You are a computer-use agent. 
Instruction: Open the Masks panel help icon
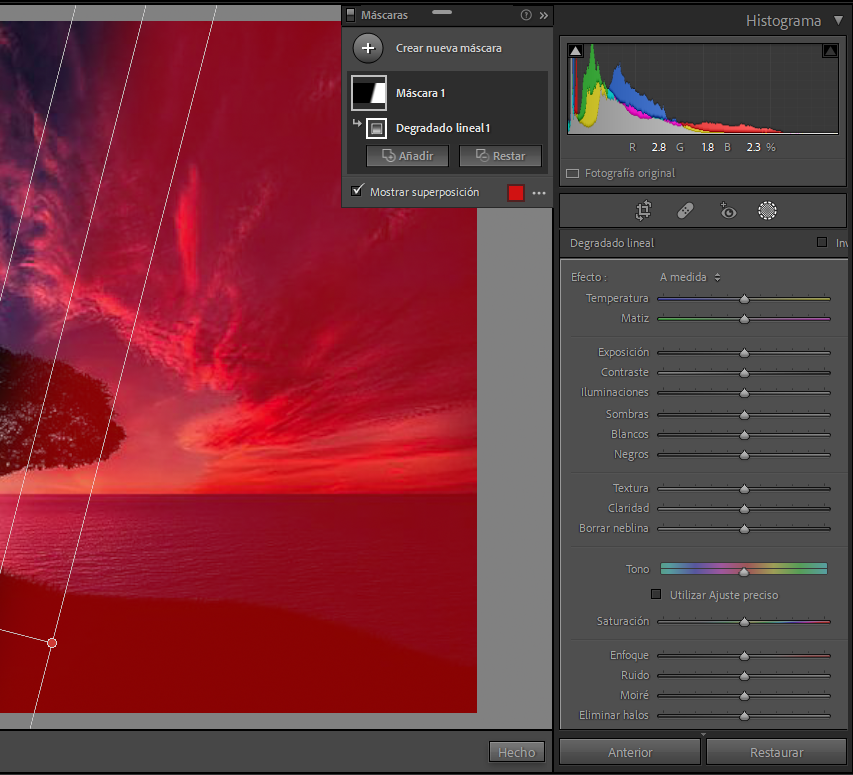click(526, 15)
